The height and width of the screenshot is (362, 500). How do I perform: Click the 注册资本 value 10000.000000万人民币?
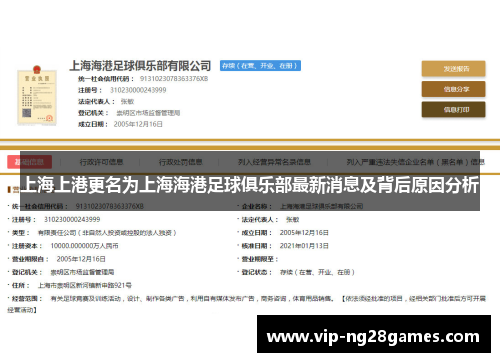pos(84,246)
